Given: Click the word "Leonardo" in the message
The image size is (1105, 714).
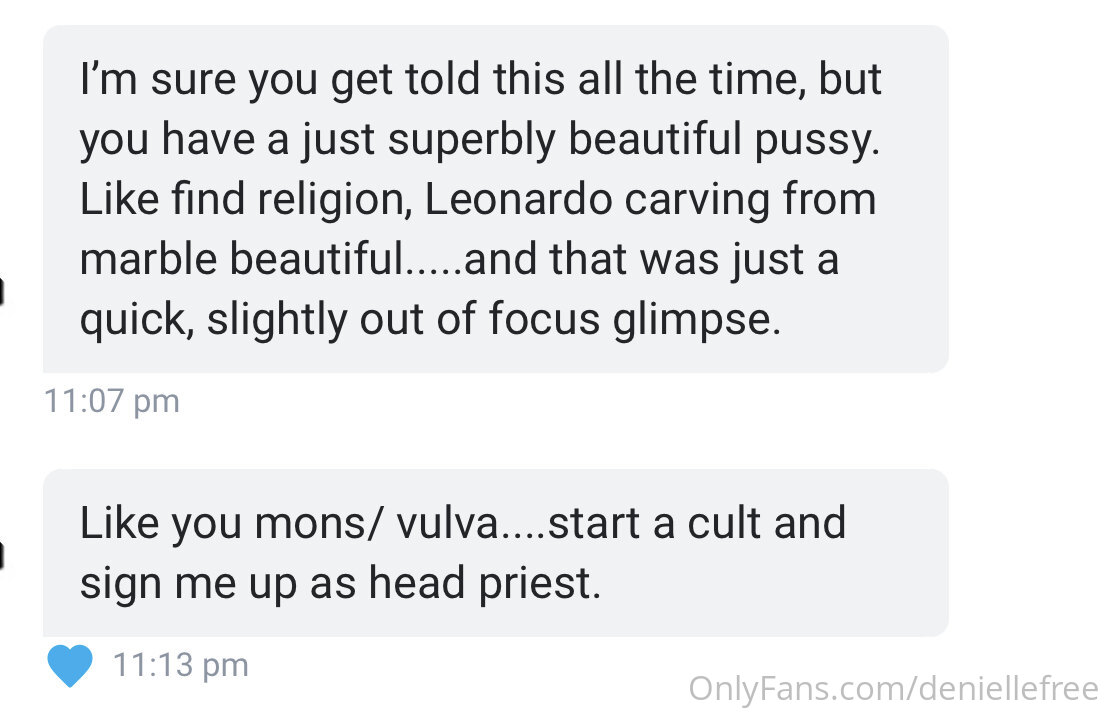Looking at the screenshot, I should pos(518,199).
